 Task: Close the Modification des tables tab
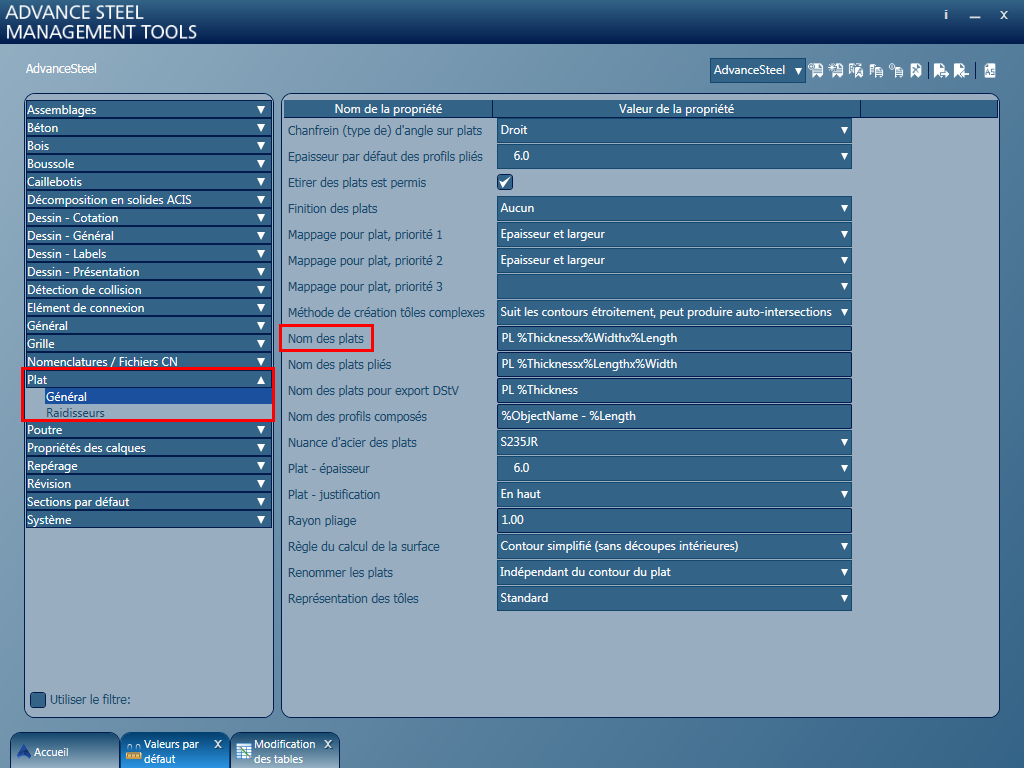tap(328, 744)
